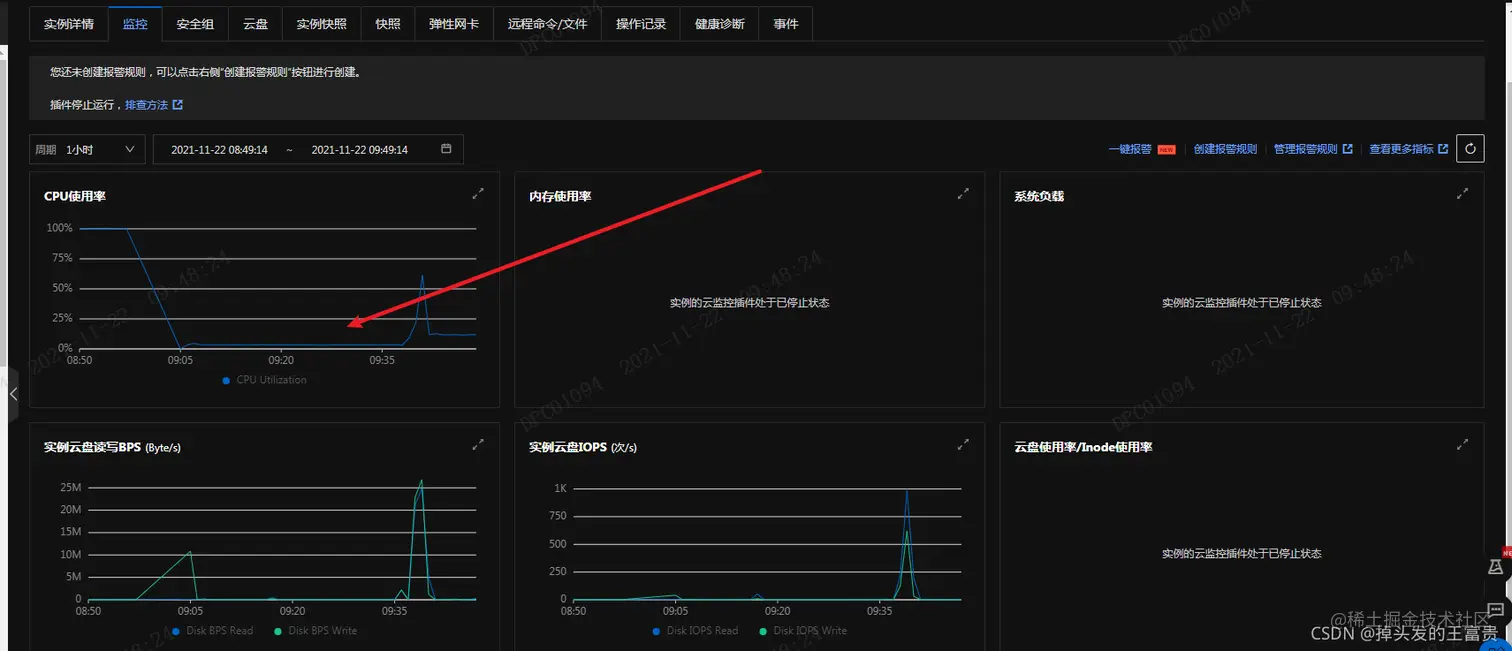Expand the collapsed left sidebar arrow
The width and height of the screenshot is (1512, 651).
12,395
